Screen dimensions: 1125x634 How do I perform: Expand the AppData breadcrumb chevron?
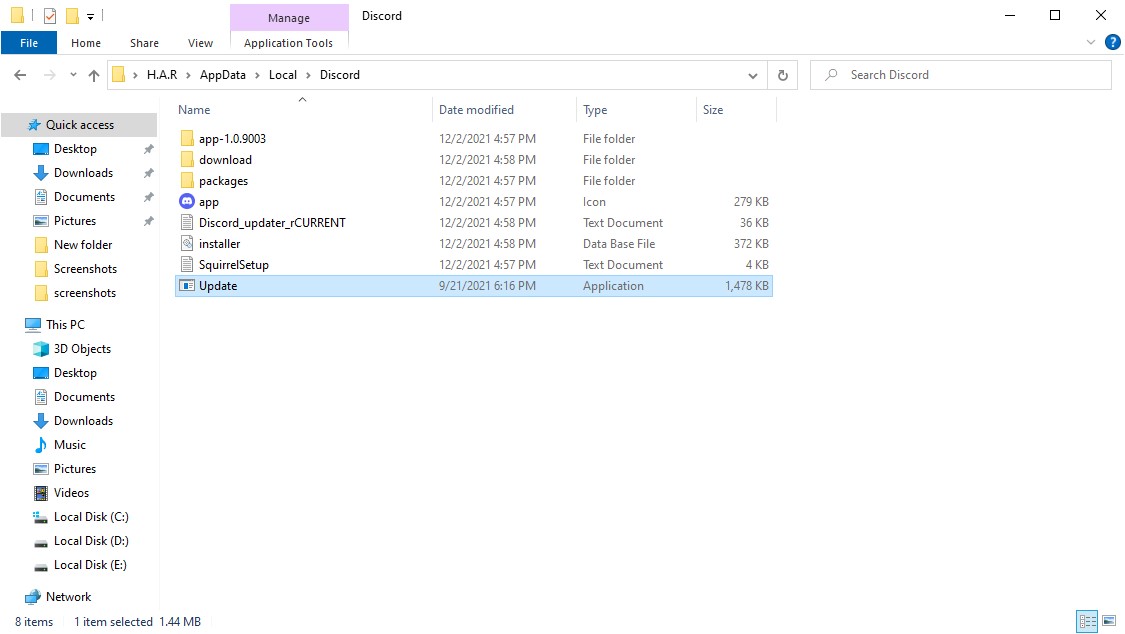point(257,75)
